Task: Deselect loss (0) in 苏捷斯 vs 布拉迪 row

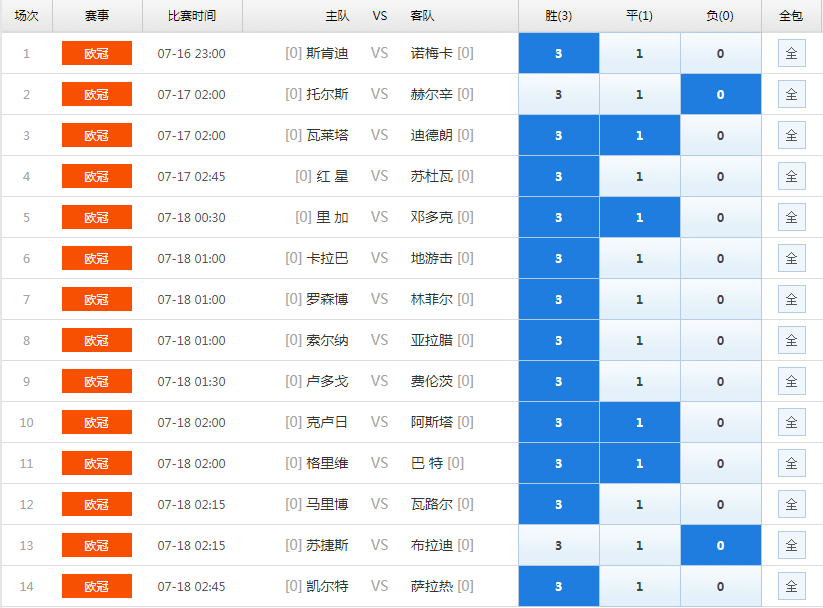Action: coord(720,545)
